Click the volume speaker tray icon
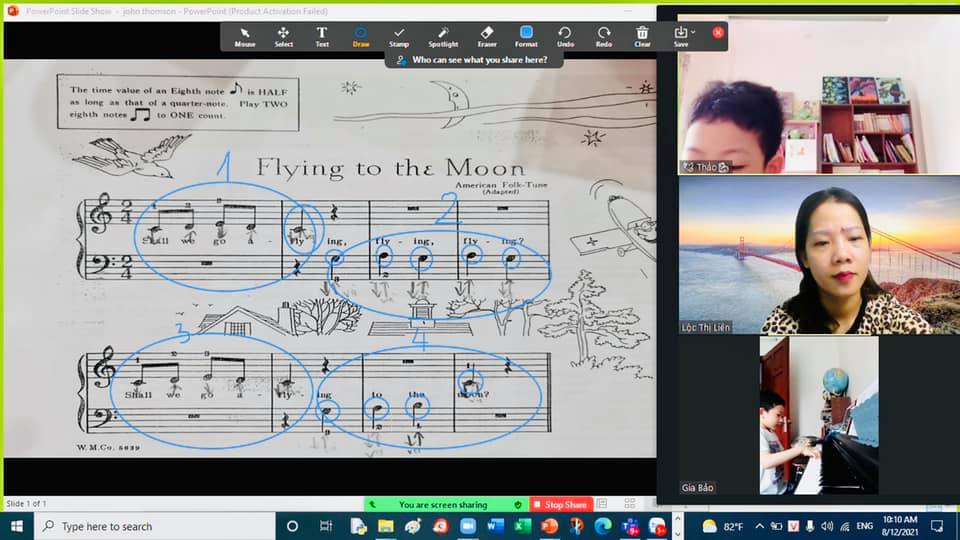This screenshot has width=960, height=540. [x=827, y=527]
